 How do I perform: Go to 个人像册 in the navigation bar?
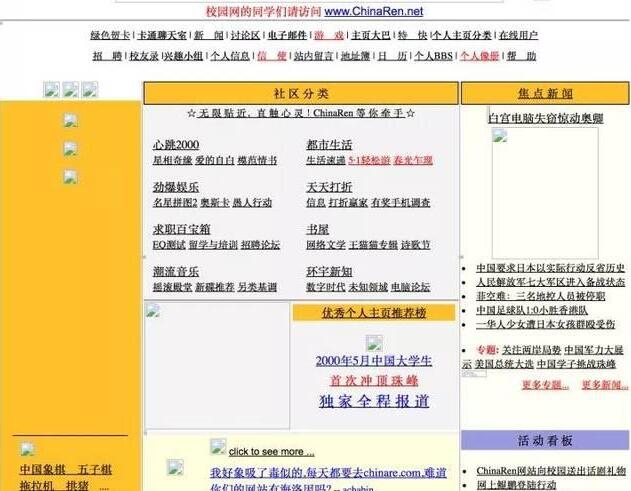pyautogui.click(x=481, y=56)
